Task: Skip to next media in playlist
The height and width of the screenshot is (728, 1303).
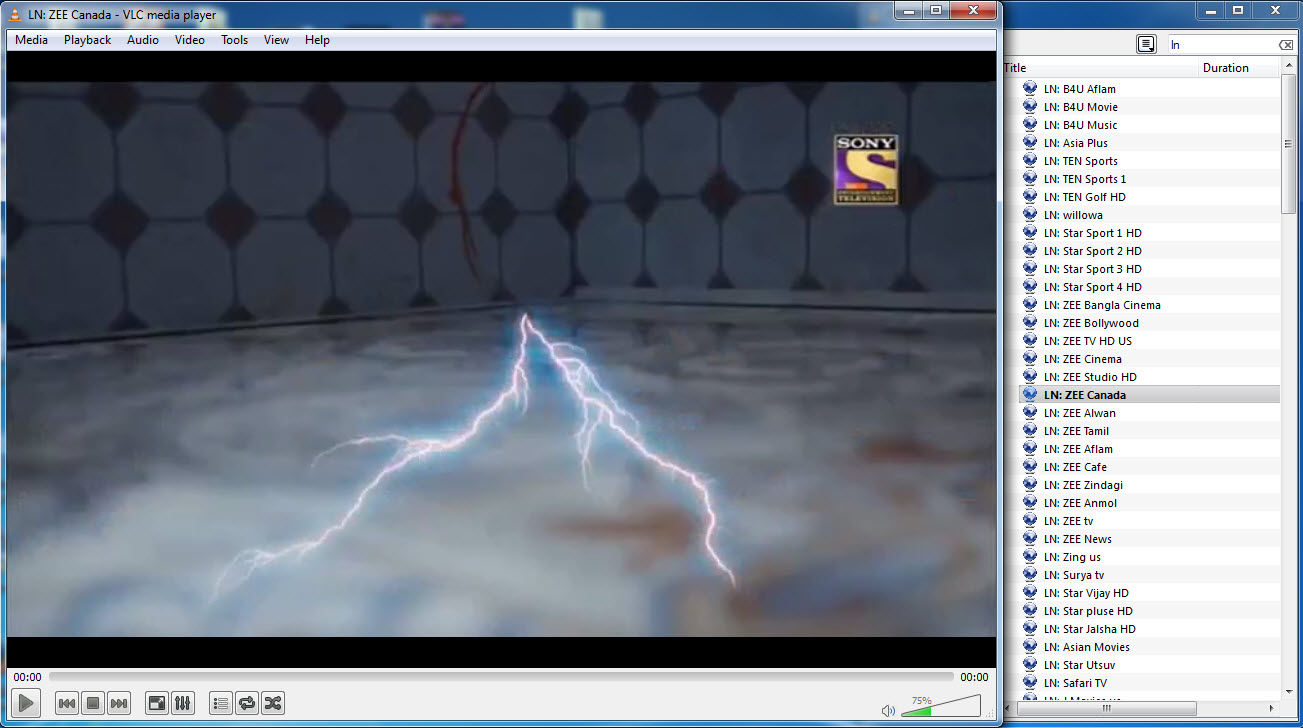Action: pos(119,704)
